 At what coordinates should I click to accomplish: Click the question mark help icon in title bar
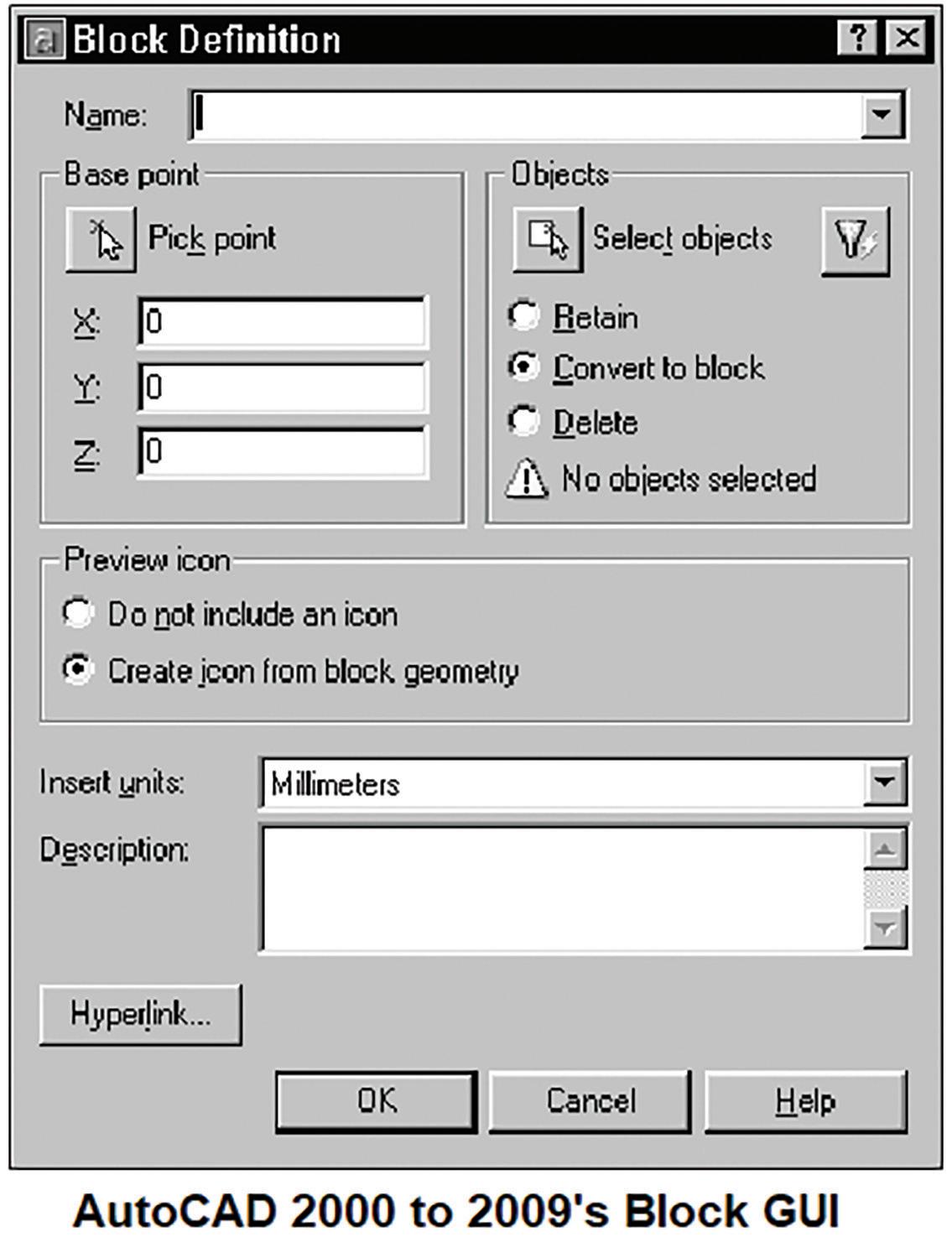coord(857,39)
